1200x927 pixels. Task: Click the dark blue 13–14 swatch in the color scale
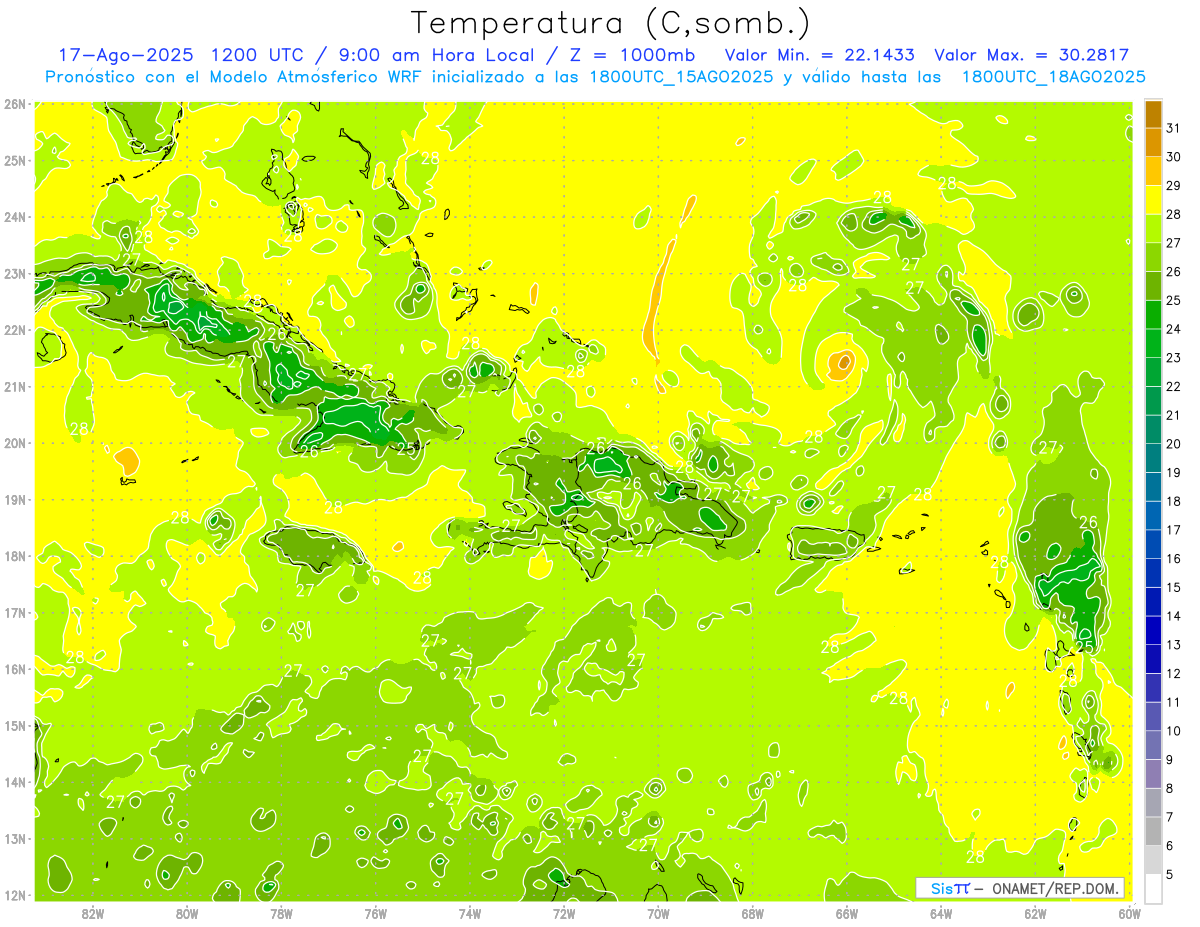[1153, 630]
